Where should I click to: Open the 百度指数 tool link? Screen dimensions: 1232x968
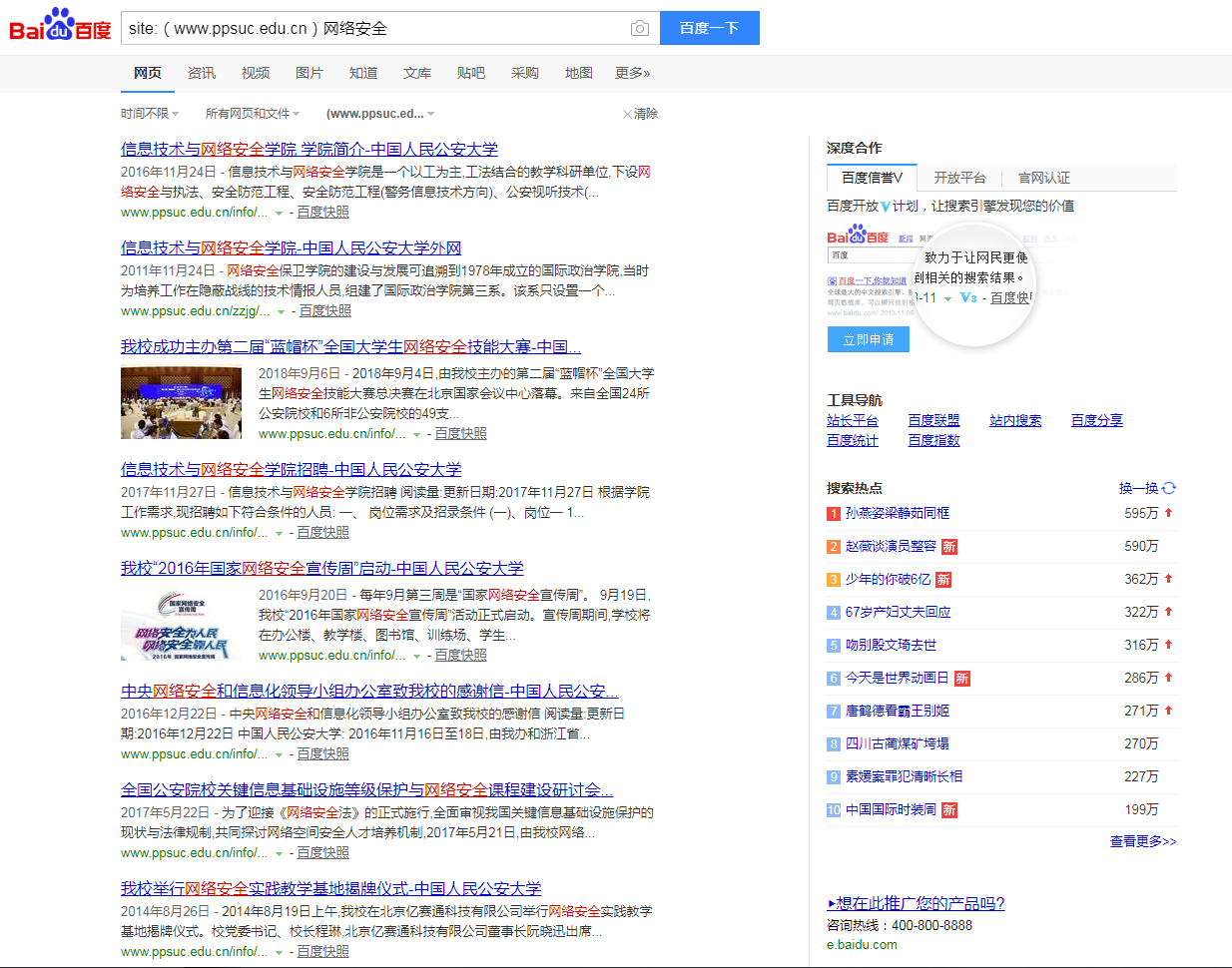pyautogui.click(x=933, y=440)
